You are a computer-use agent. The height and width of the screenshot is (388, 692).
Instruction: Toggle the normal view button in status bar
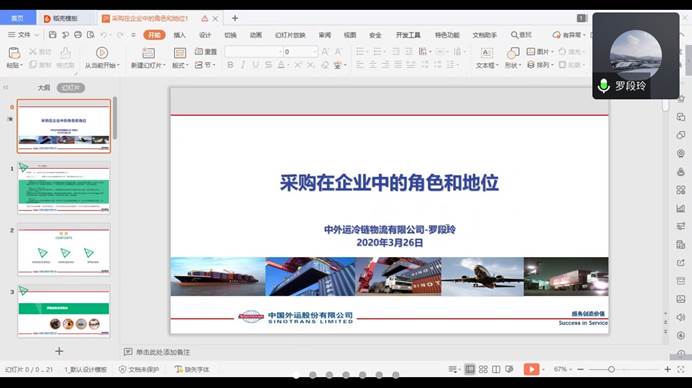coord(470,369)
